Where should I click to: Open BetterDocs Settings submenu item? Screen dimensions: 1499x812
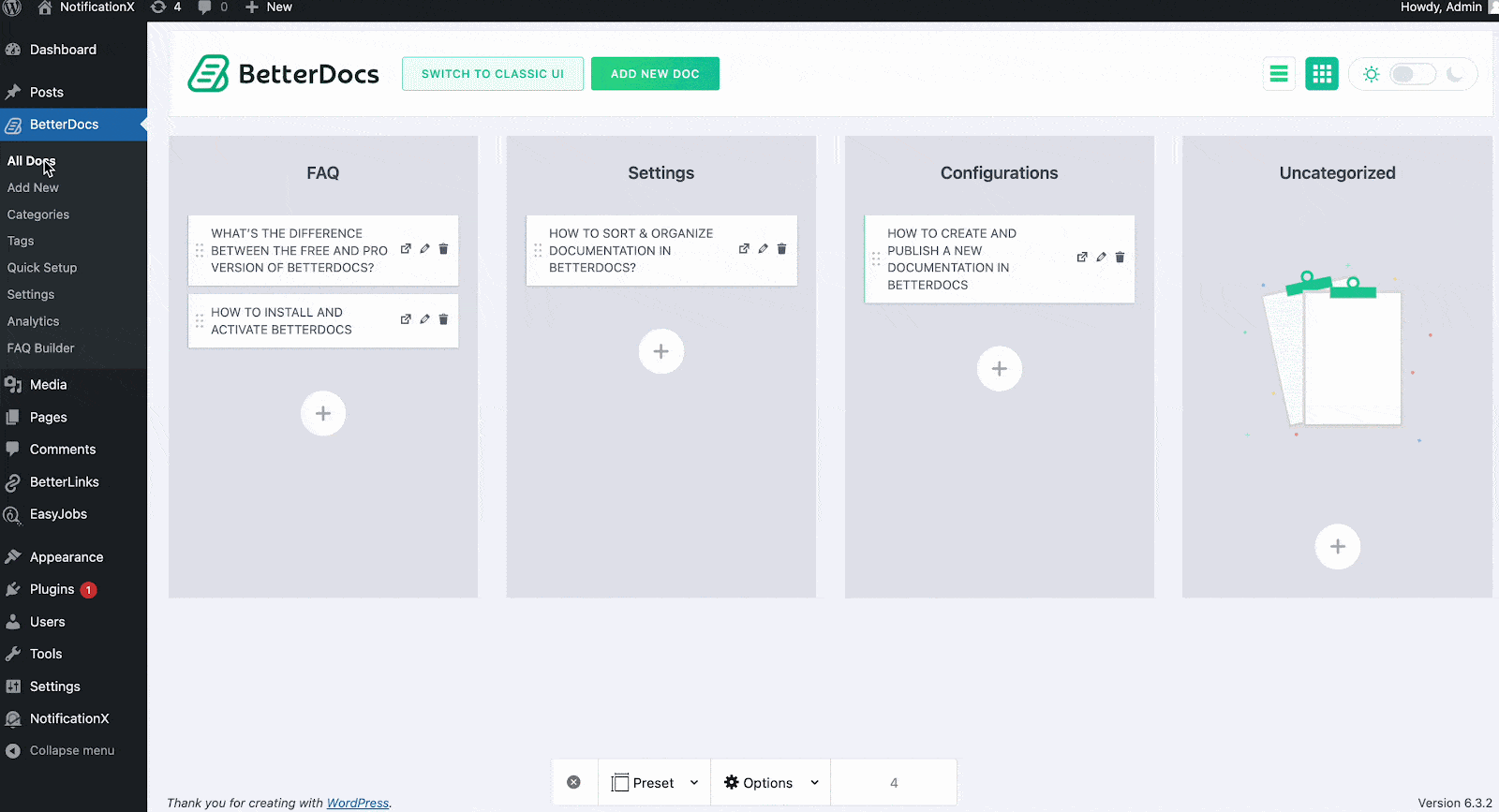[31, 294]
